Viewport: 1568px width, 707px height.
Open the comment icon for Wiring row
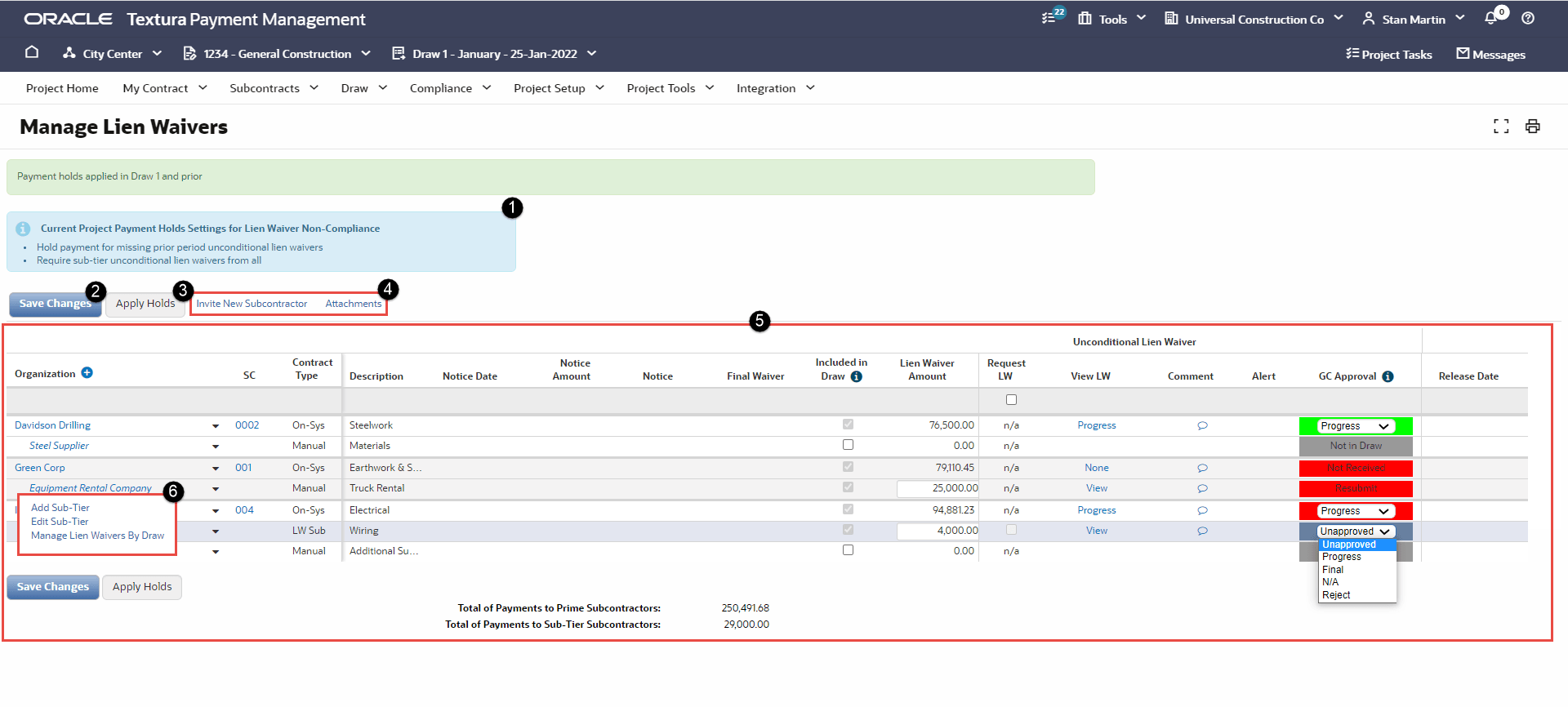tap(1202, 531)
